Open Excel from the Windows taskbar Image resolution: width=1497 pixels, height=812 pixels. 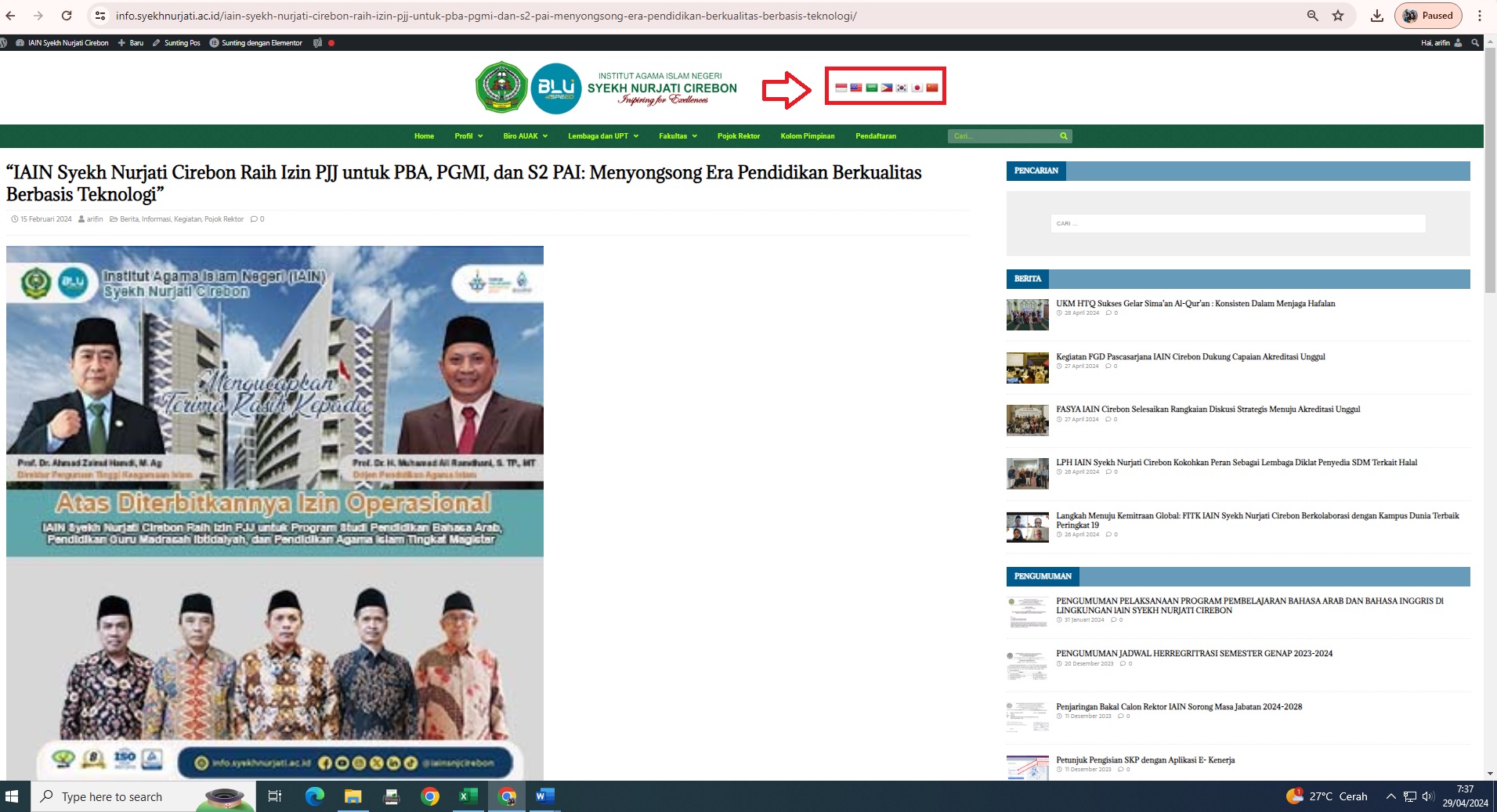click(x=468, y=796)
